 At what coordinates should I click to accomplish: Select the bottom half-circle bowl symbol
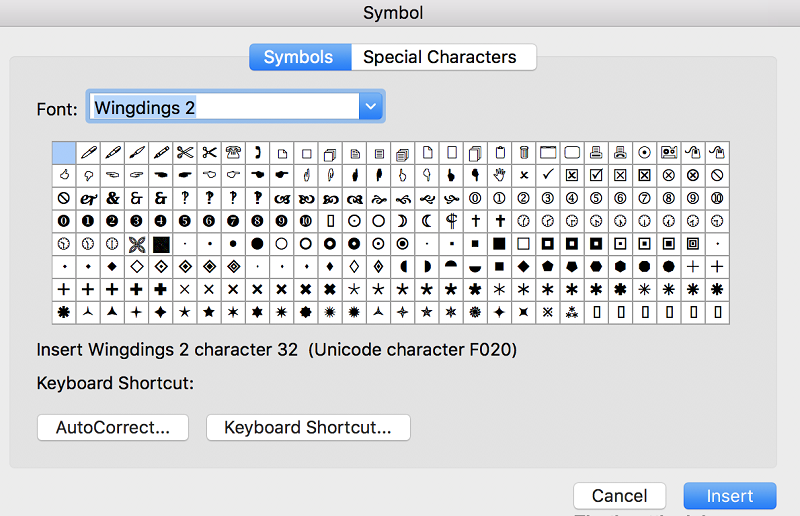(x=475, y=266)
